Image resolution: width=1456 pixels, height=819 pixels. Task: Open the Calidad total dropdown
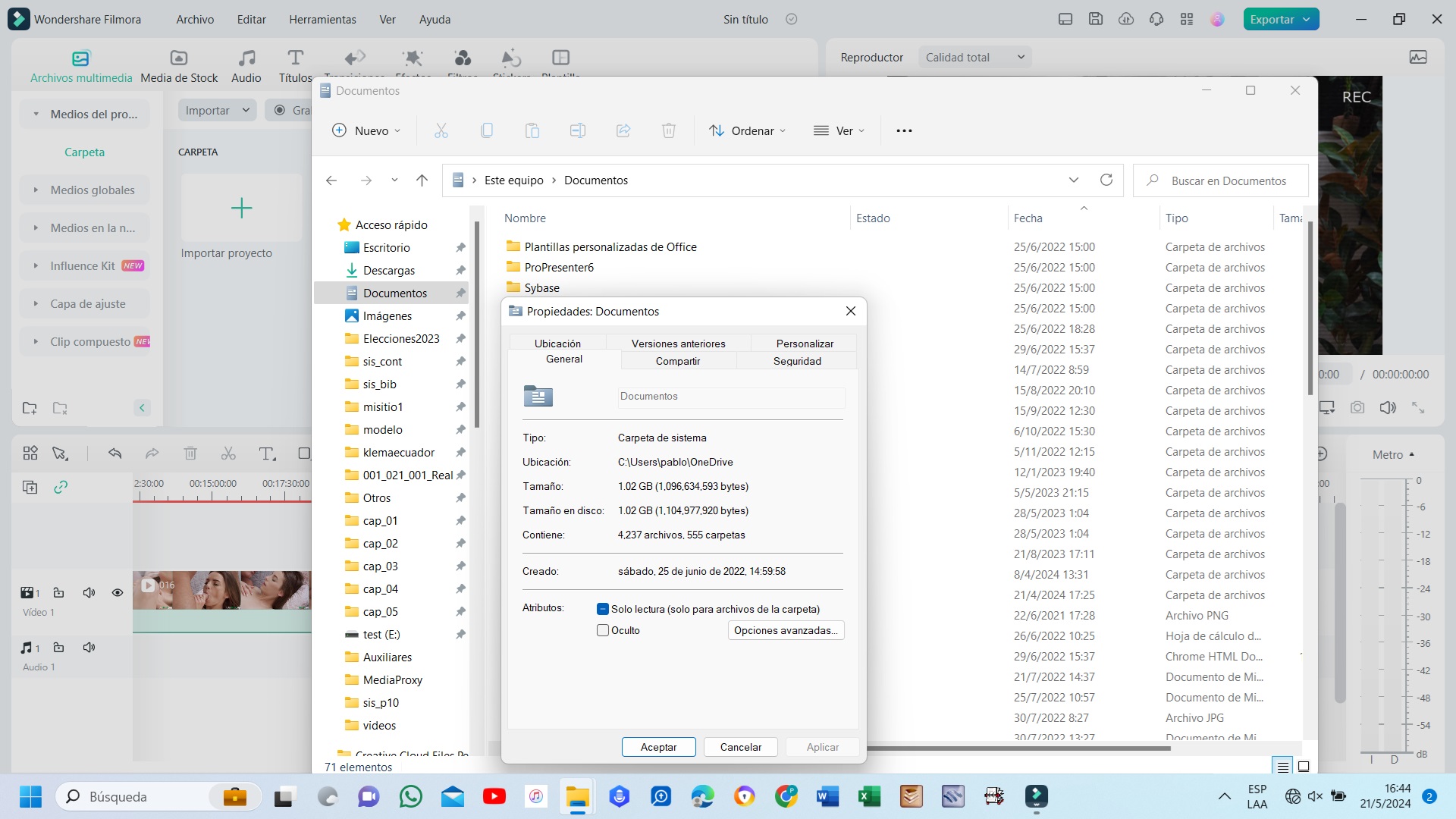pos(974,58)
